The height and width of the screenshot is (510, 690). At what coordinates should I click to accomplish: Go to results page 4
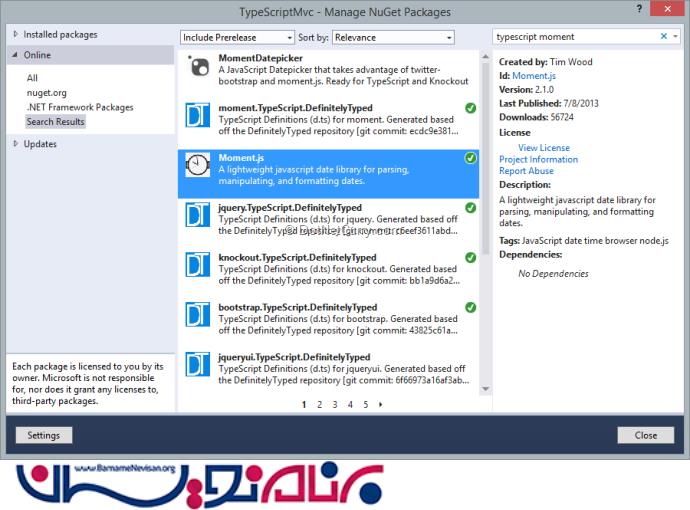click(350, 404)
